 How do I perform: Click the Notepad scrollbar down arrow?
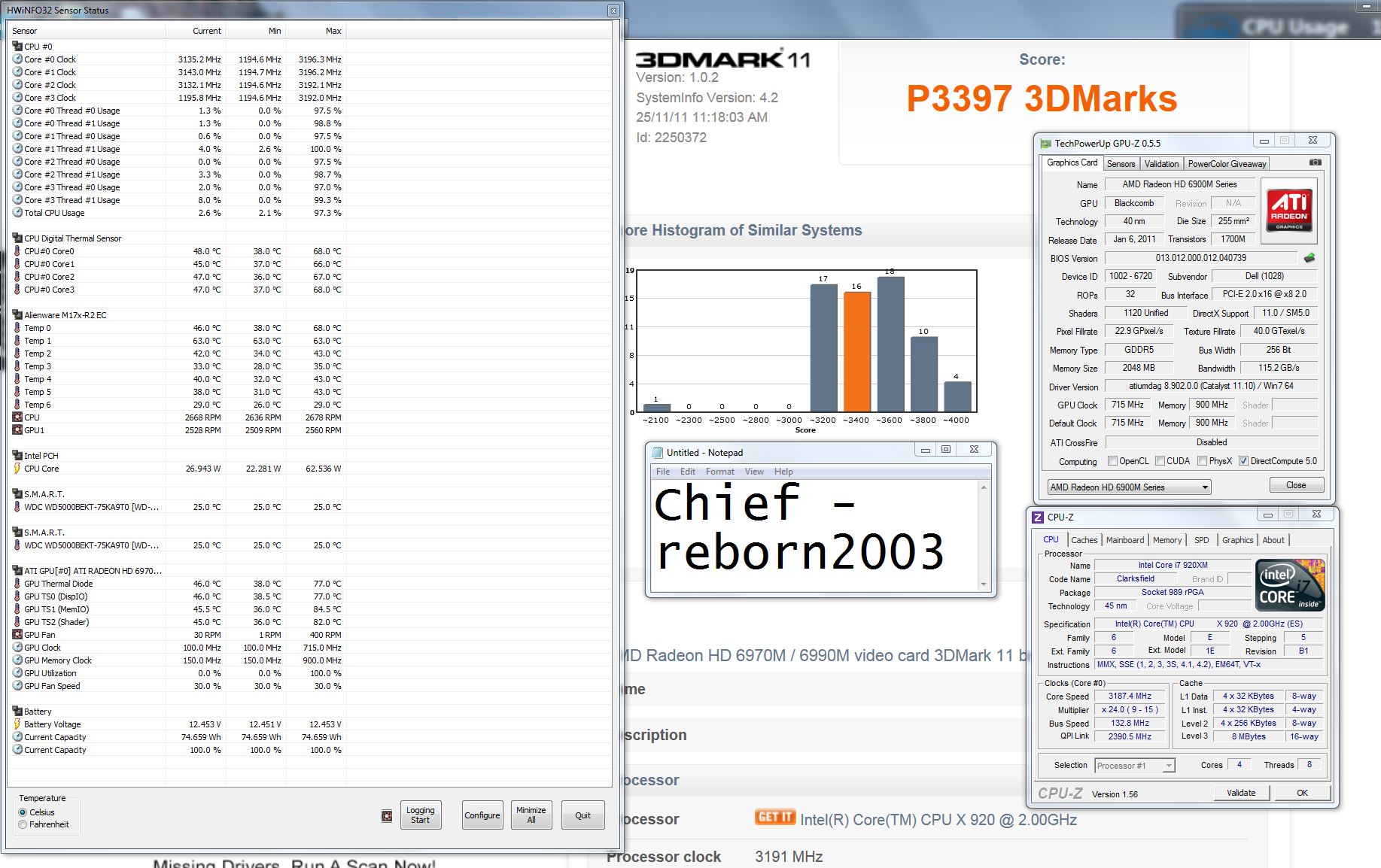[983, 584]
